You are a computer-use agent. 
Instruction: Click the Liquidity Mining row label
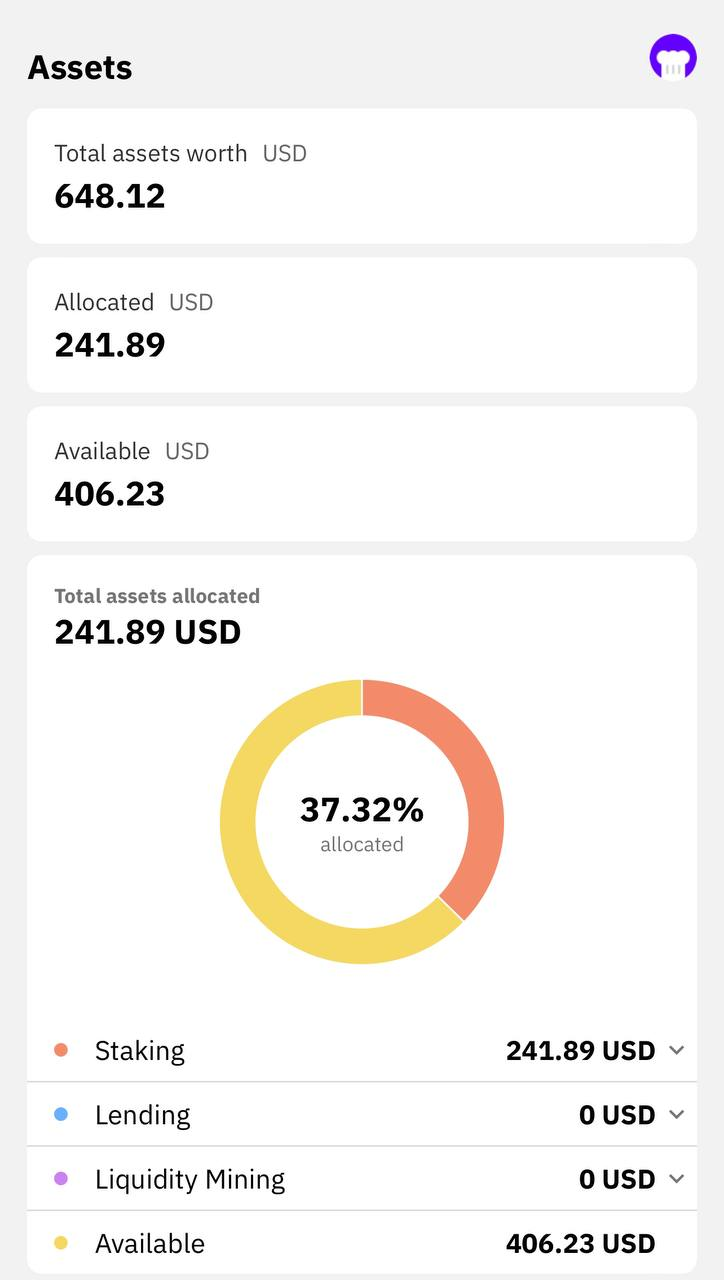[190, 1180]
